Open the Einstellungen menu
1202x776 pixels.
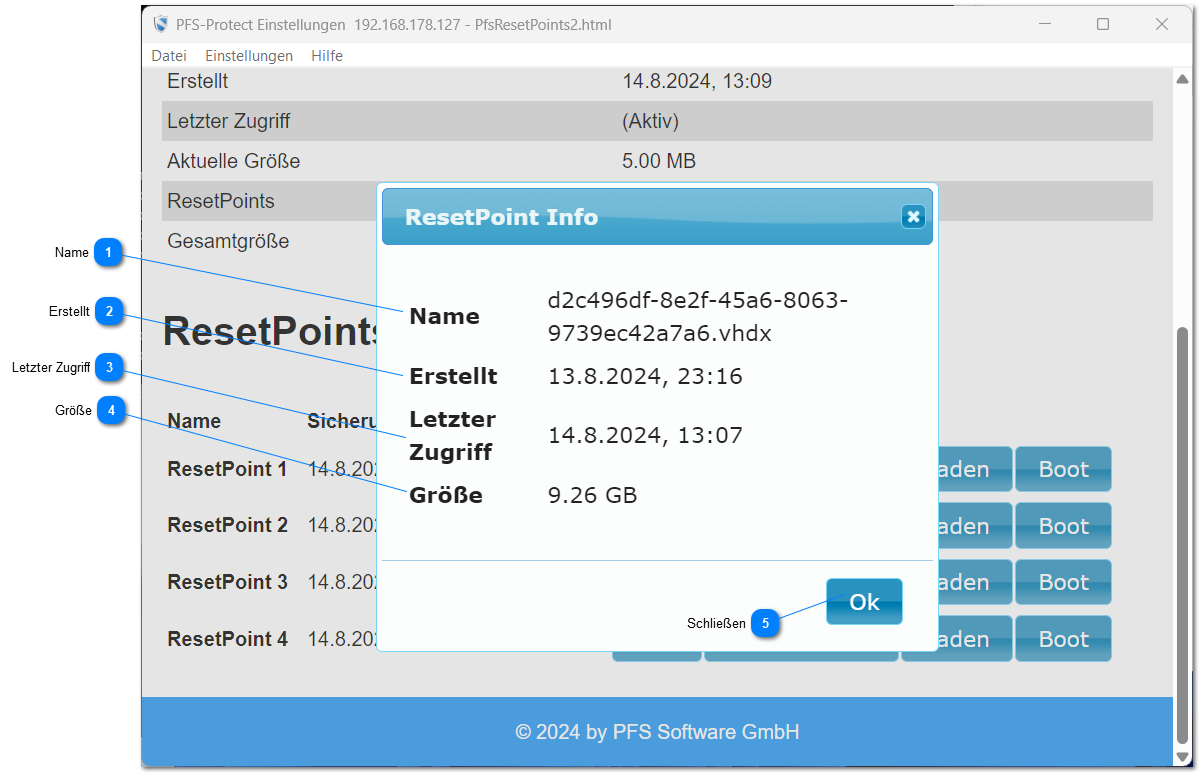click(249, 56)
